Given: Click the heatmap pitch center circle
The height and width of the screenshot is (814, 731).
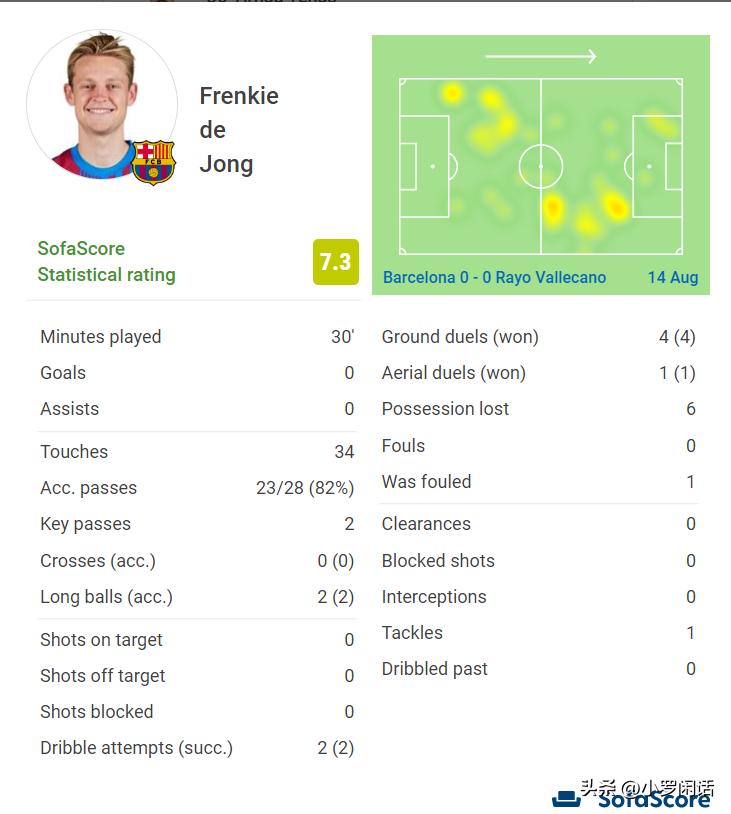Looking at the screenshot, I should point(541,166).
